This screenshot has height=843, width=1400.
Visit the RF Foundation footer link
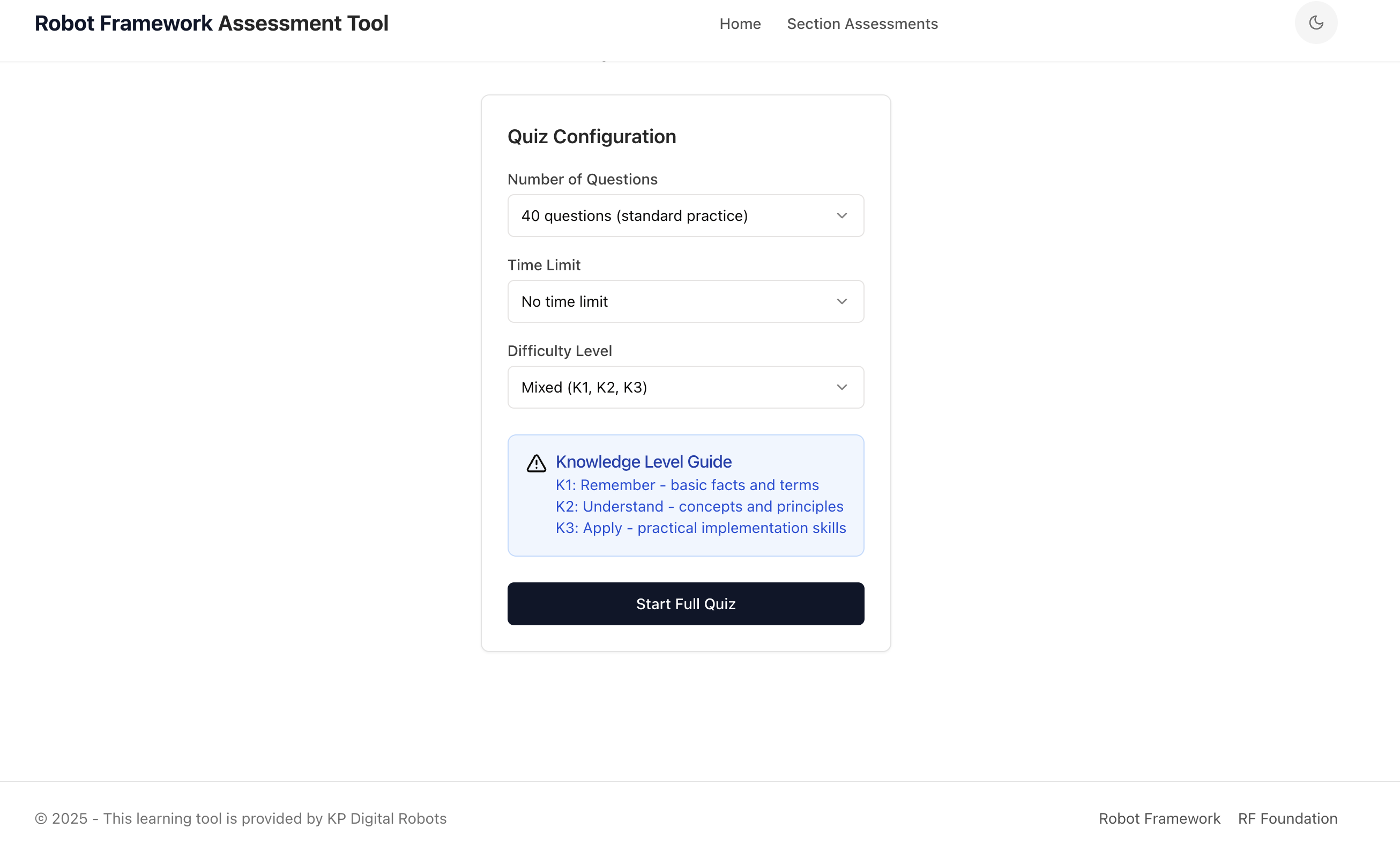pyautogui.click(x=1287, y=818)
